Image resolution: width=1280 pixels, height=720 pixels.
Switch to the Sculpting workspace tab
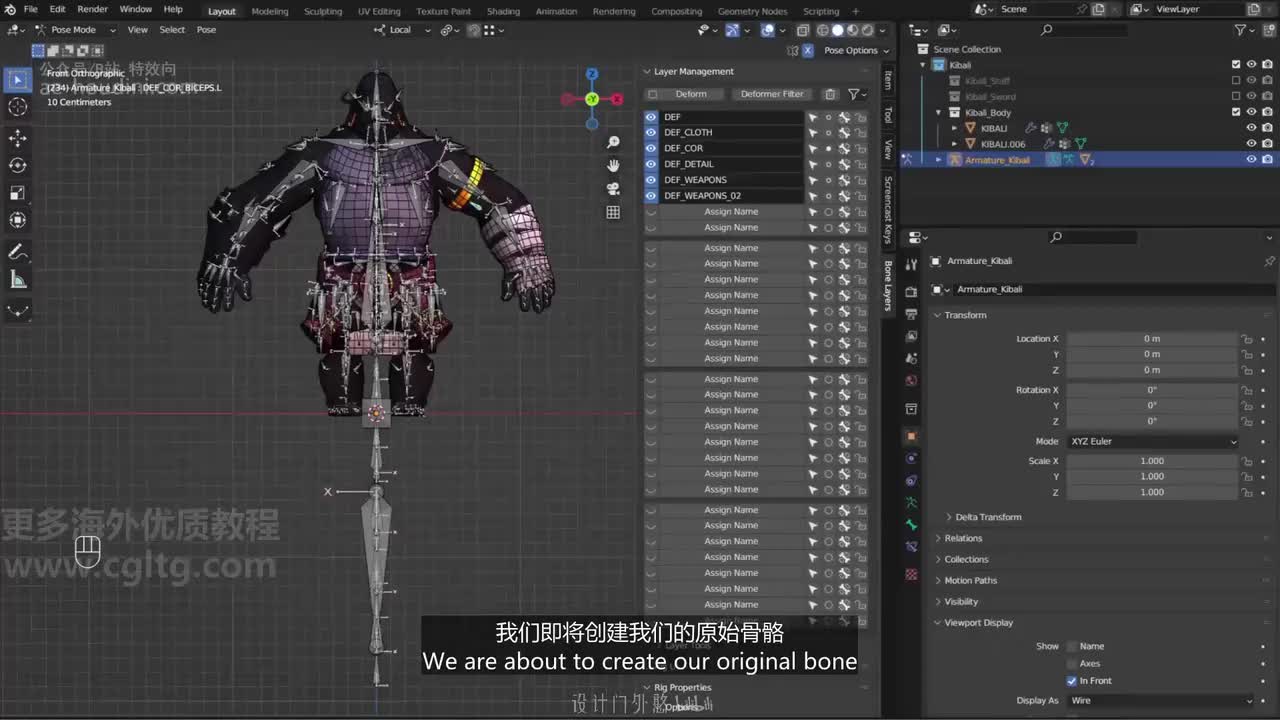tap(323, 11)
